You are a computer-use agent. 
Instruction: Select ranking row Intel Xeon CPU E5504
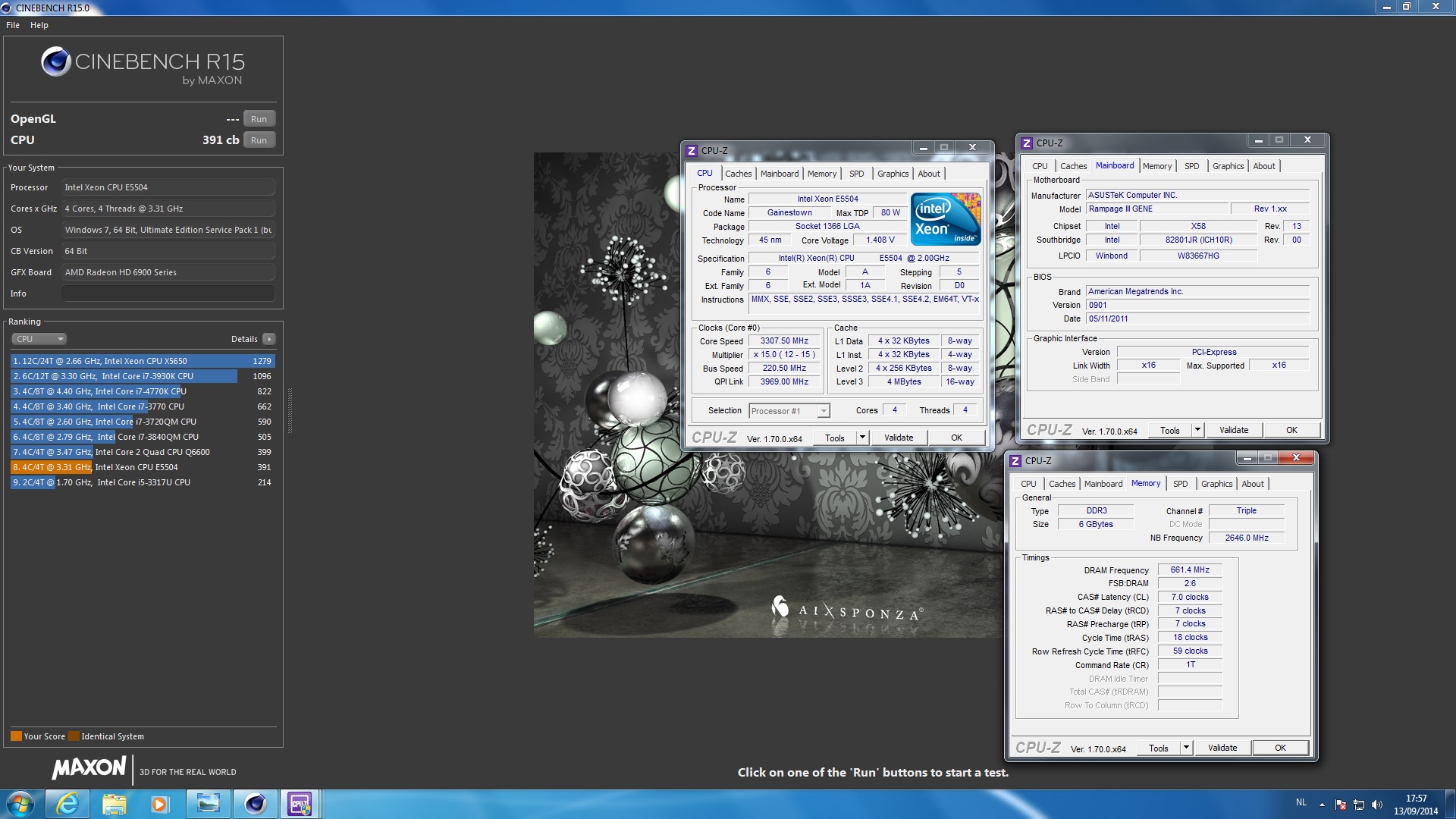[x=143, y=467]
